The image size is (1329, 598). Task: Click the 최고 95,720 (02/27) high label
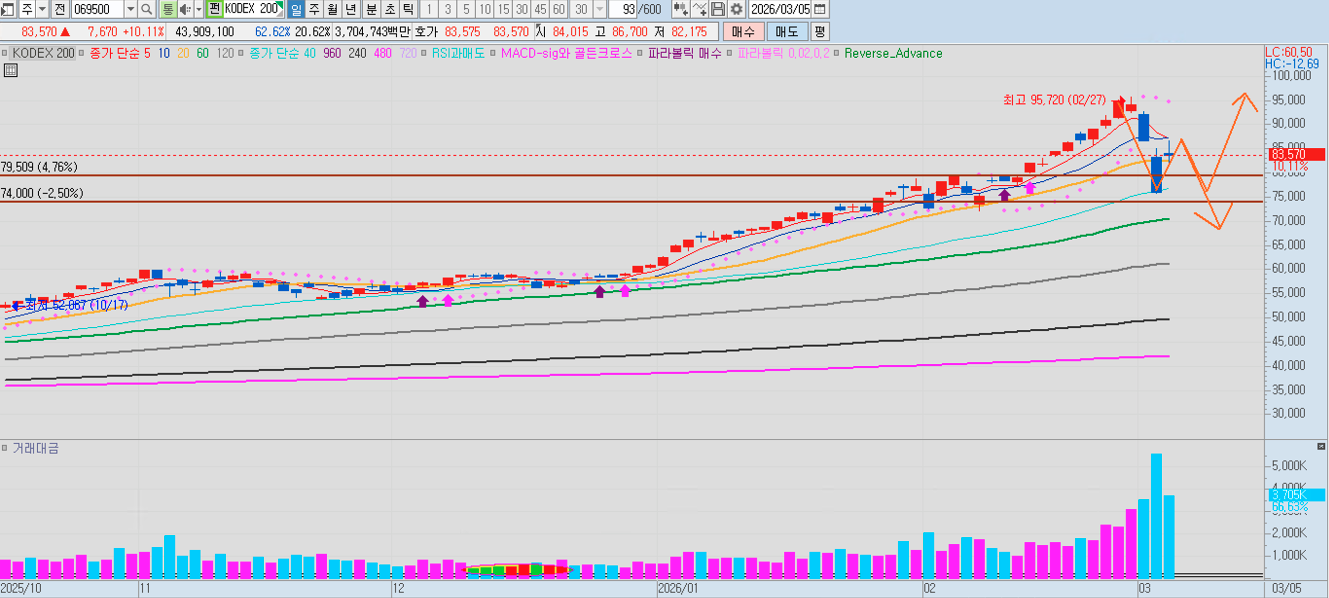click(1057, 100)
